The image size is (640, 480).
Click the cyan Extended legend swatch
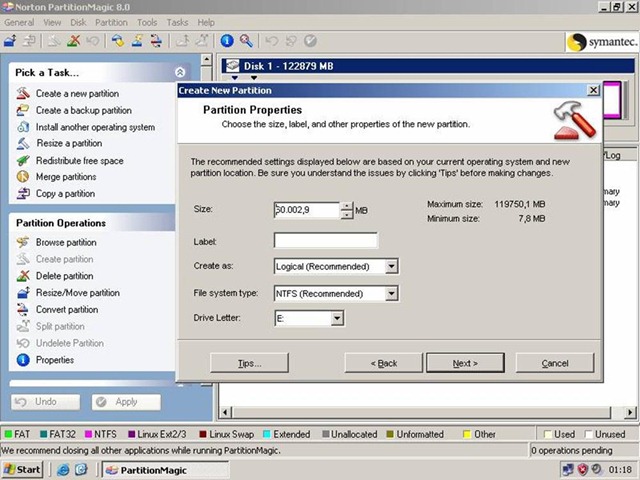coord(267,434)
